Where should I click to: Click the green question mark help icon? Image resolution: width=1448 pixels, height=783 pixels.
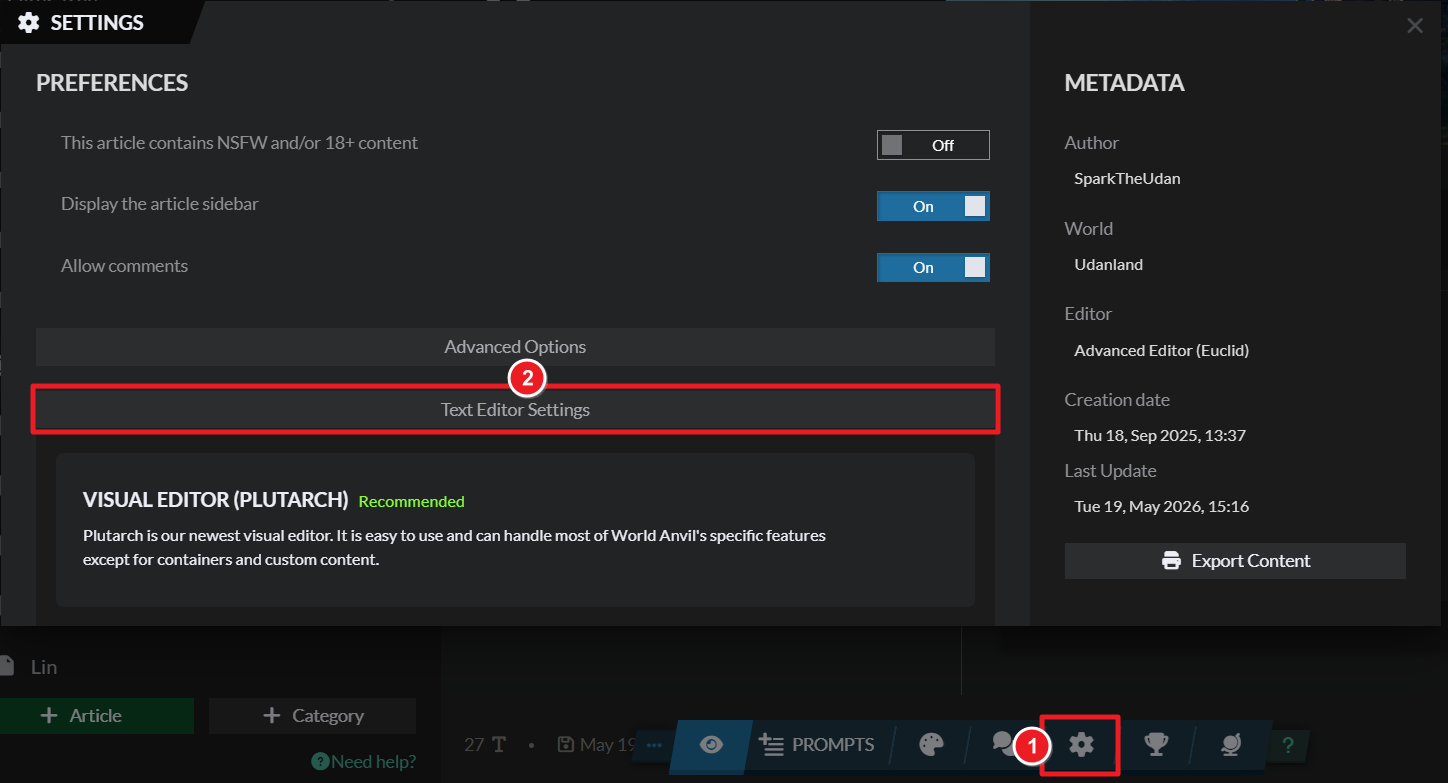pyautogui.click(x=1288, y=745)
